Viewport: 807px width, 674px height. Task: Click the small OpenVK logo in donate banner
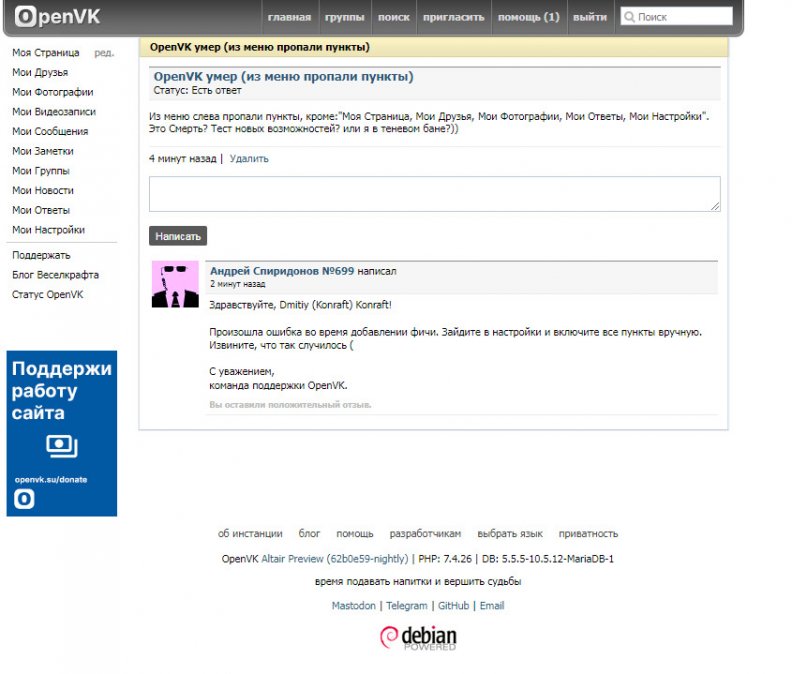[x=24, y=499]
